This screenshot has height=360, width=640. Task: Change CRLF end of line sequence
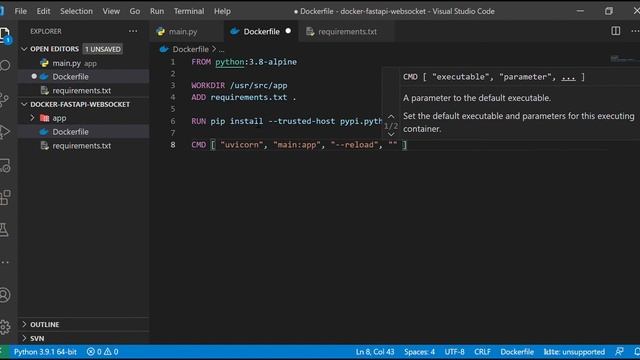(482, 351)
